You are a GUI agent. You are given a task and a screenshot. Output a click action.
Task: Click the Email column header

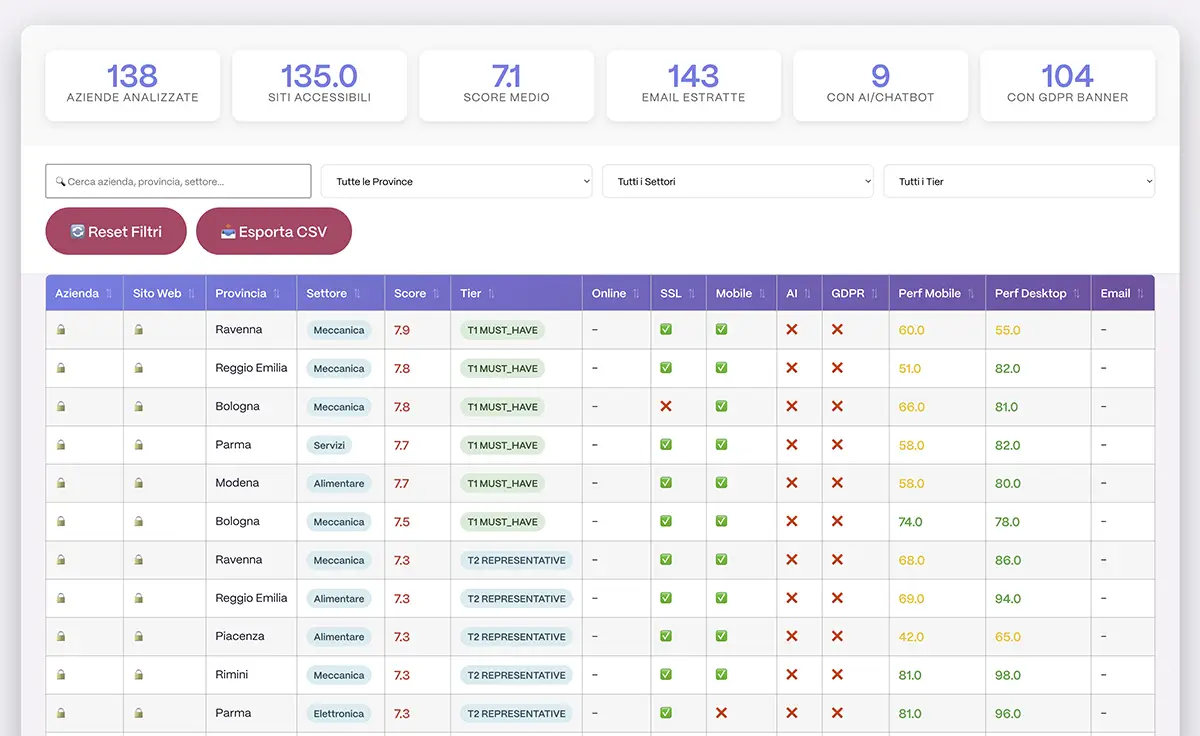pos(1123,293)
